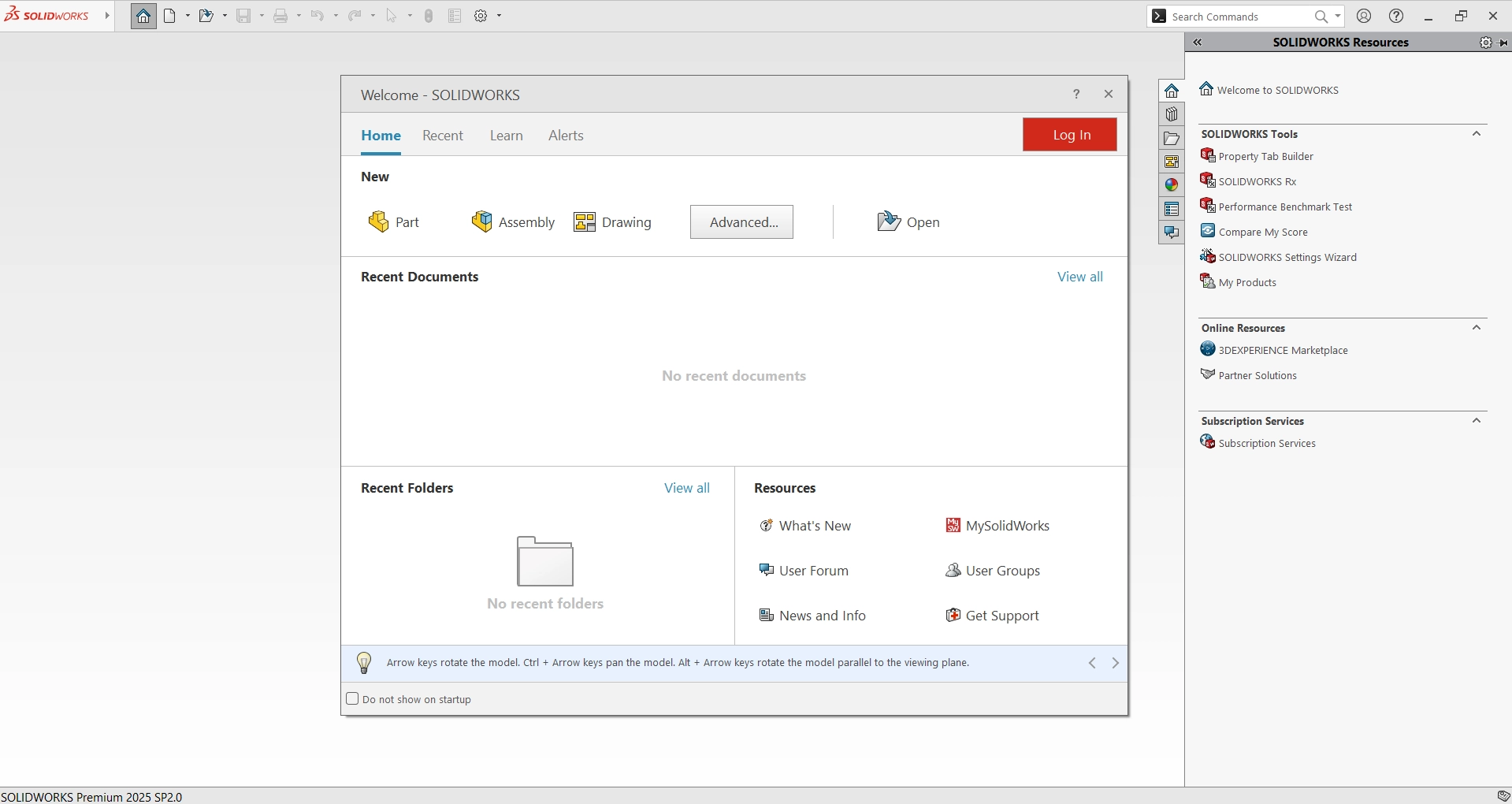Open 3DEXPERIENCE Marketplace link

pos(1274,350)
